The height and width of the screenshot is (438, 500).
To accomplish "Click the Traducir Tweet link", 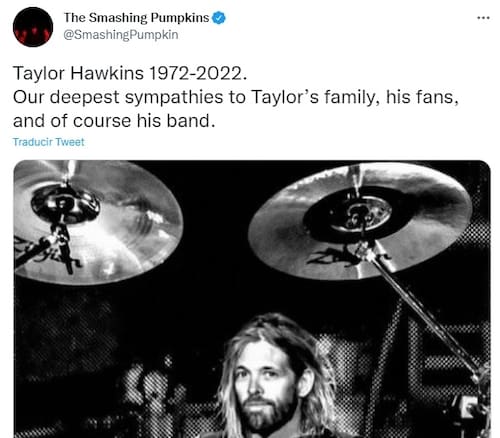I will tap(48, 142).
